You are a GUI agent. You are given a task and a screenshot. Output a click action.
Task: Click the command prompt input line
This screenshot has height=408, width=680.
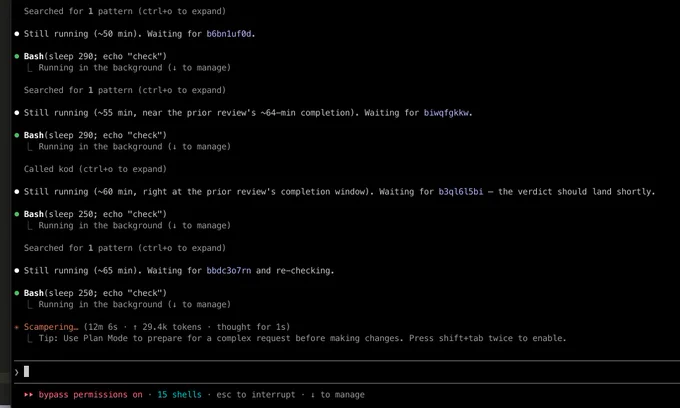pyautogui.click(x=347, y=372)
